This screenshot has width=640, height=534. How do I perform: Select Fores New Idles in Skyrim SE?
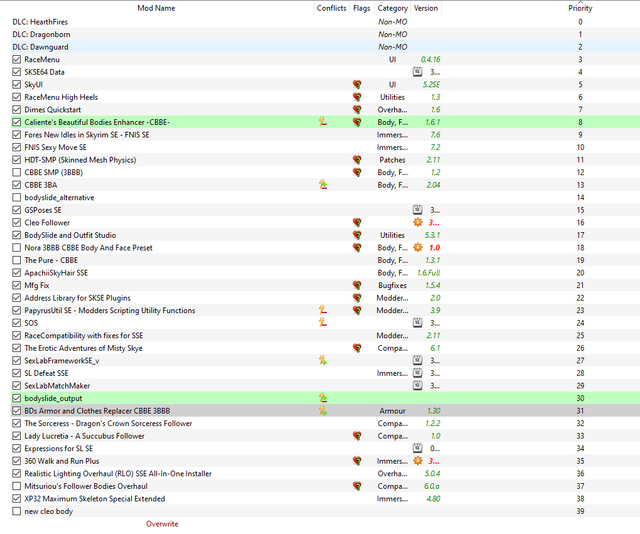click(325, 135)
